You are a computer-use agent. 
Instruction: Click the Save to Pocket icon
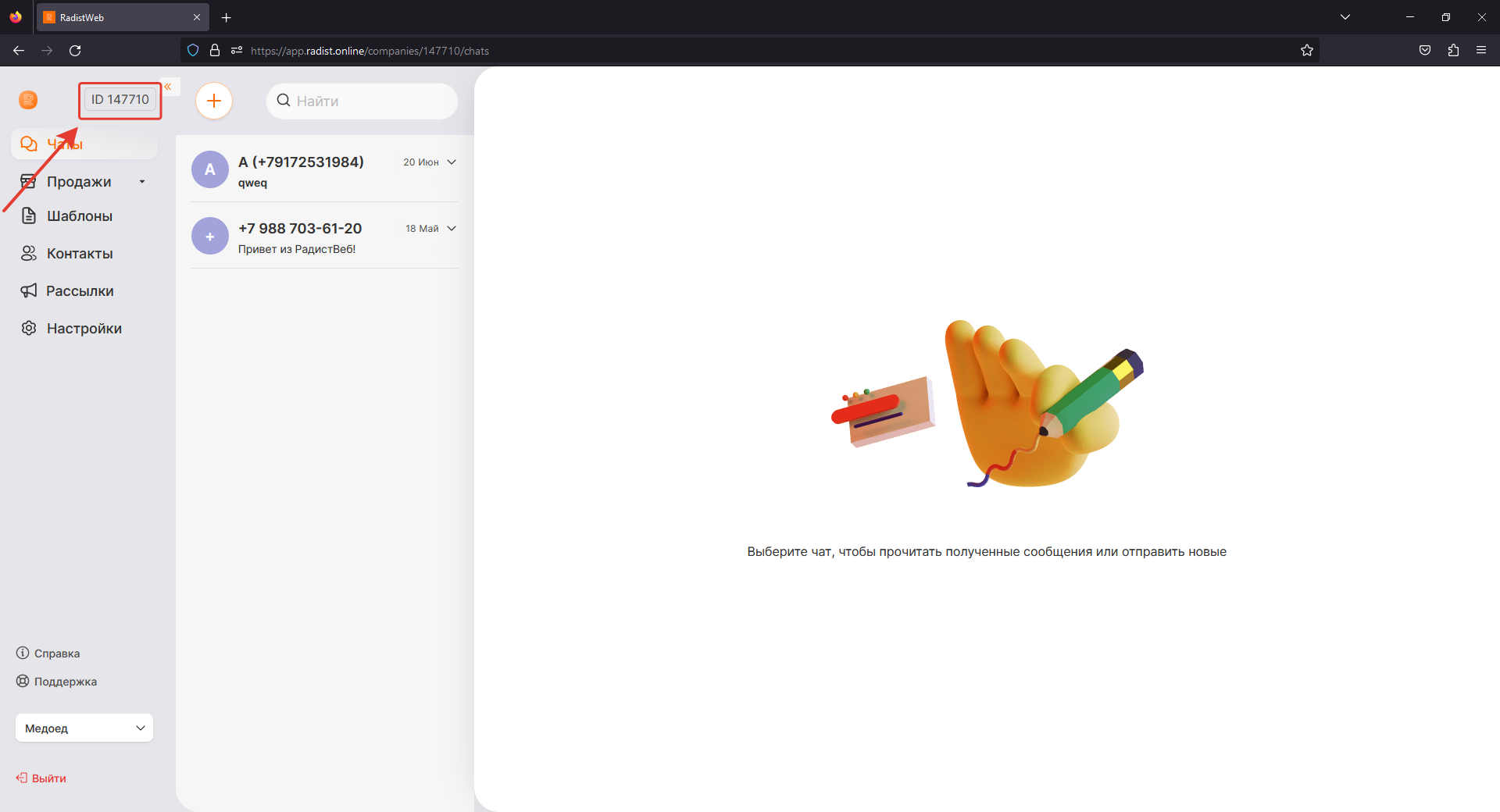tap(1425, 51)
